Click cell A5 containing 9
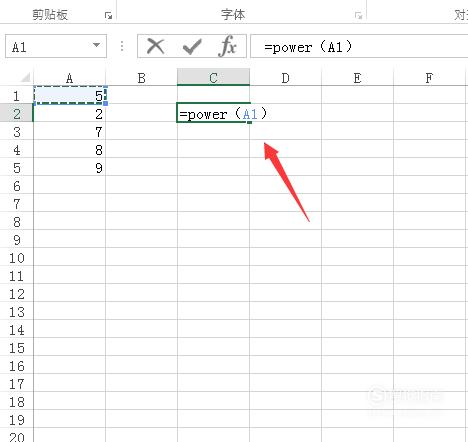The width and height of the screenshot is (468, 442). tap(70, 168)
